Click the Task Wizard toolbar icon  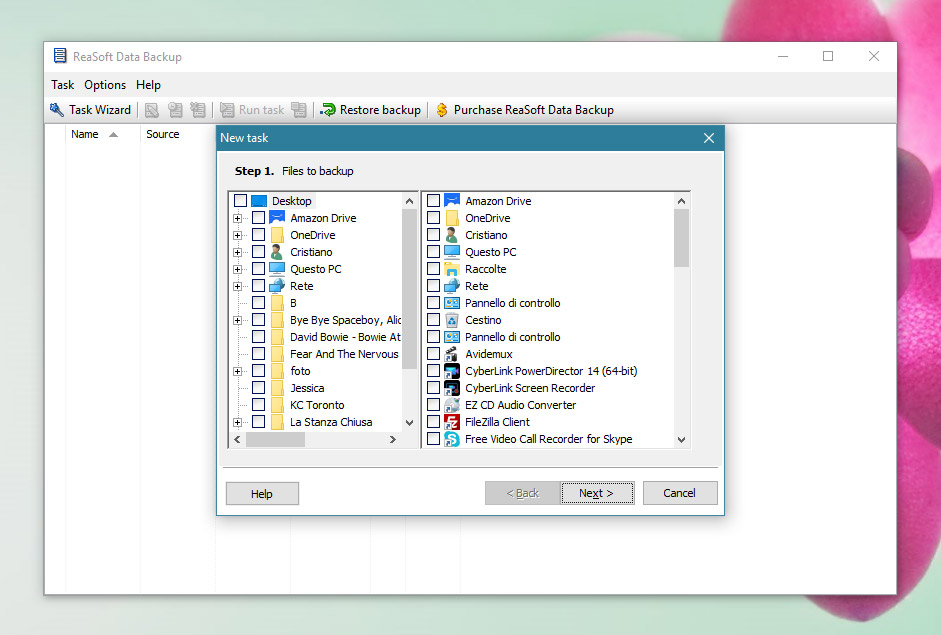[57, 110]
